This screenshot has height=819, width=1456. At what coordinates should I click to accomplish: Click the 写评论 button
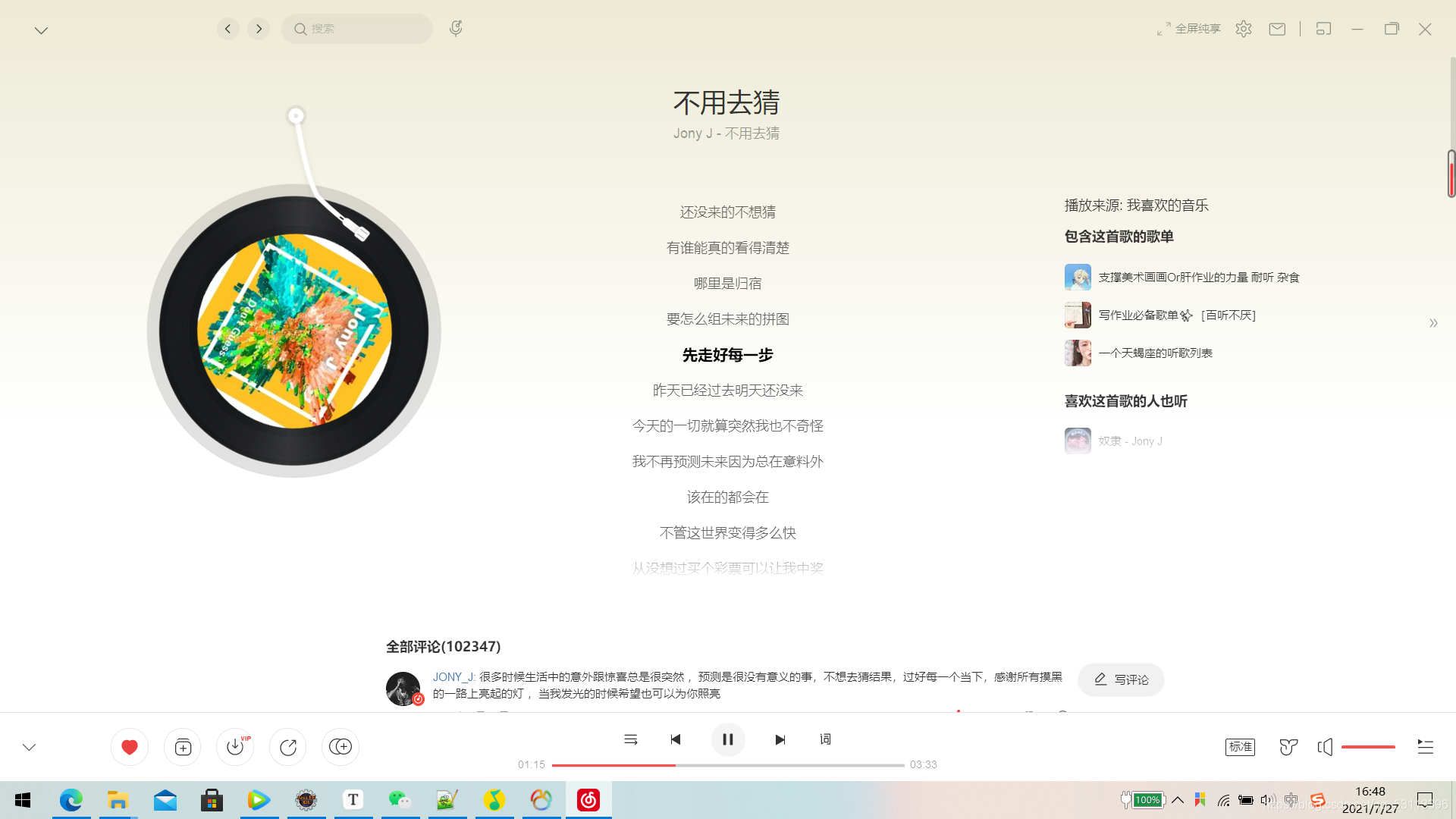(x=1121, y=679)
